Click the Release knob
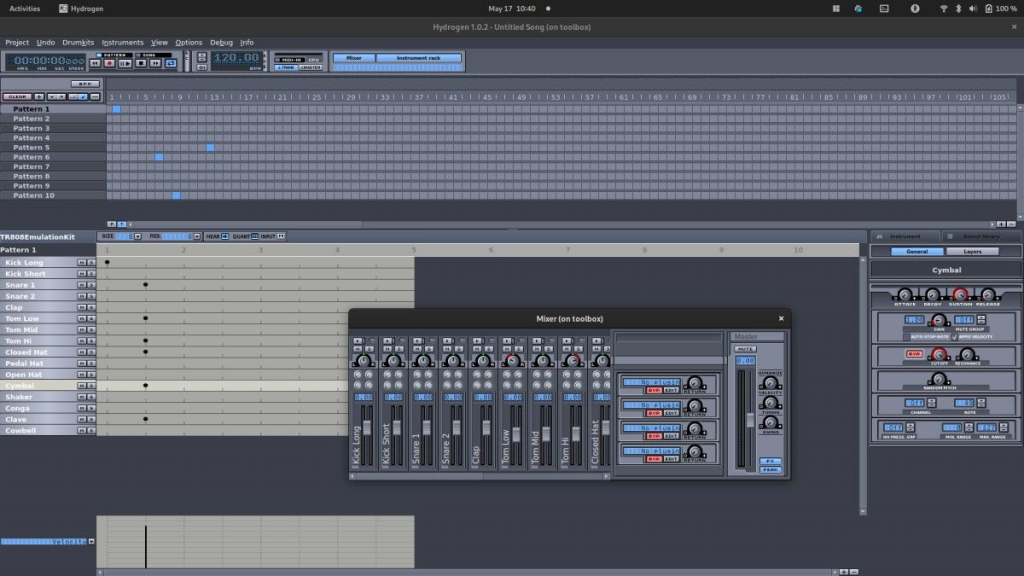1024x576 pixels. (x=988, y=295)
